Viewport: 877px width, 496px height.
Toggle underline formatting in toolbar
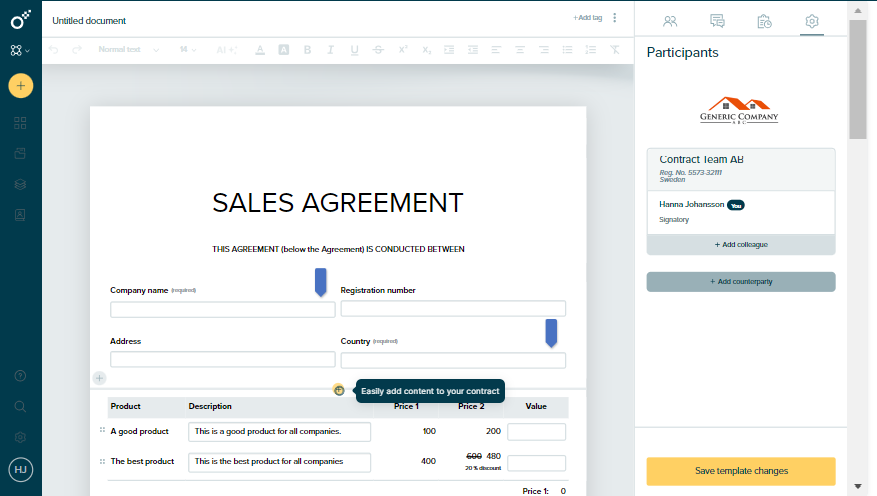353,49
